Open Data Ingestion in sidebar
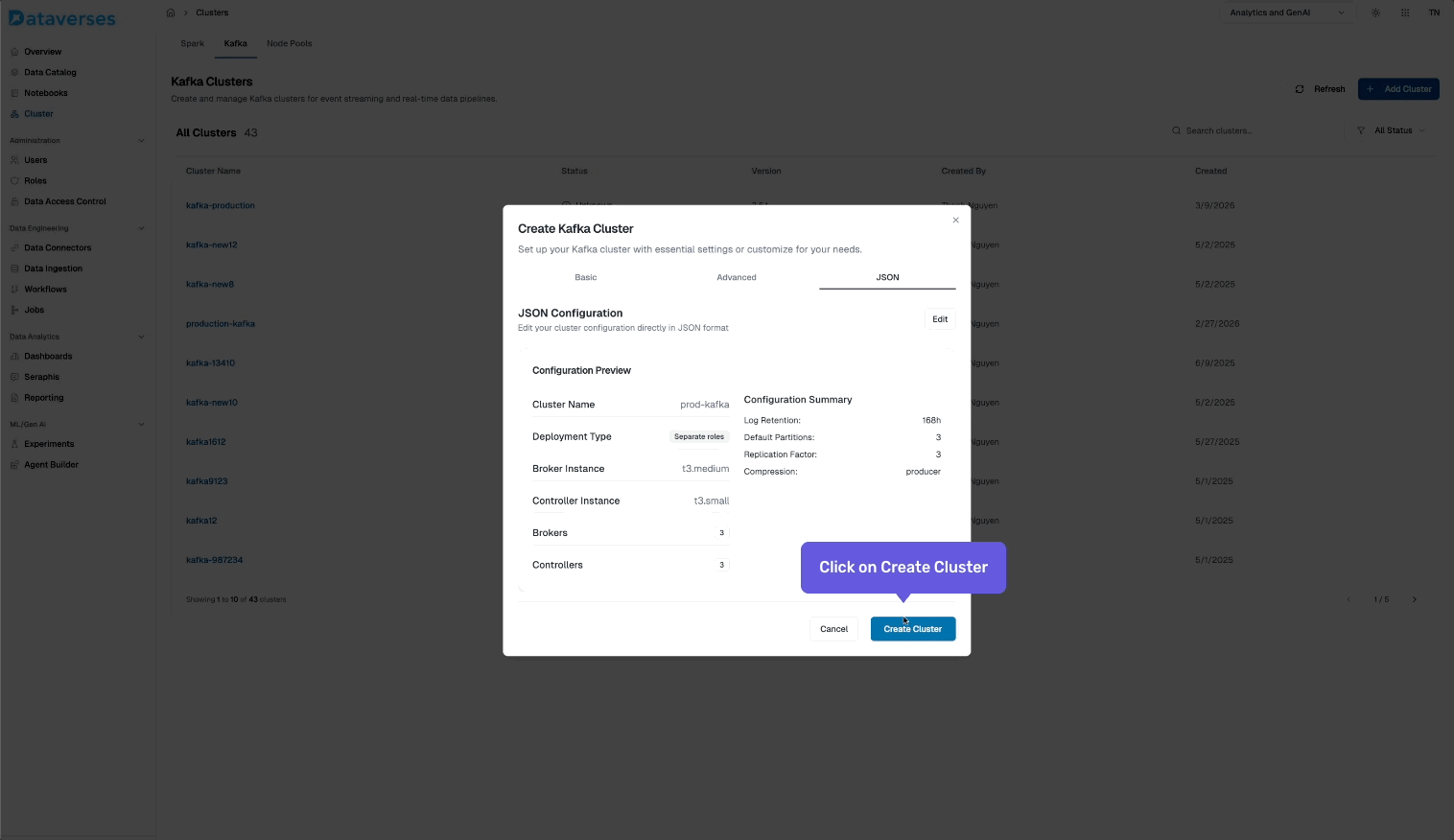Viewport: 1454px width, 840px height. [53, 268]
